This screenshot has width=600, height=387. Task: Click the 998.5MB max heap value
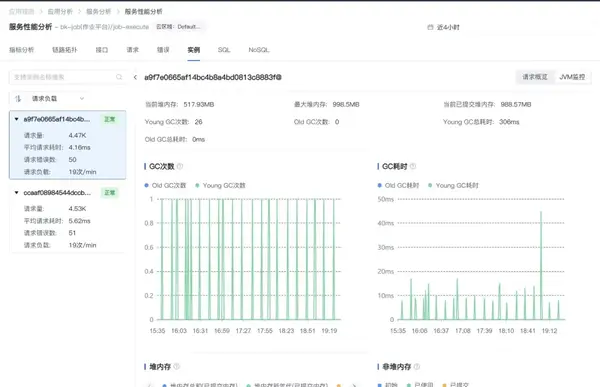click(346, 105)
